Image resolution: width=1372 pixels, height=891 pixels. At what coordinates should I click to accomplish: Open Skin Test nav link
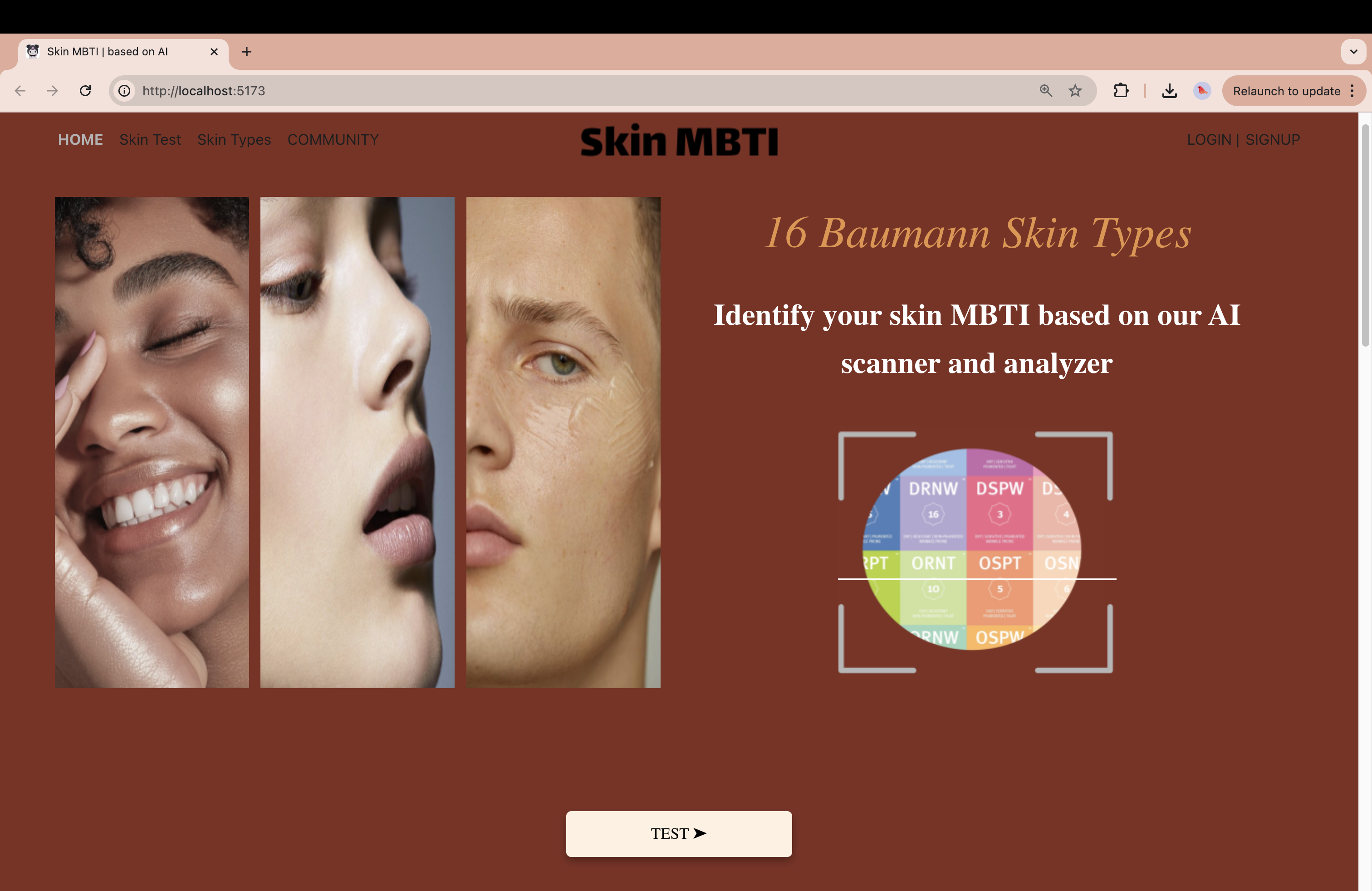pos(150,139)
